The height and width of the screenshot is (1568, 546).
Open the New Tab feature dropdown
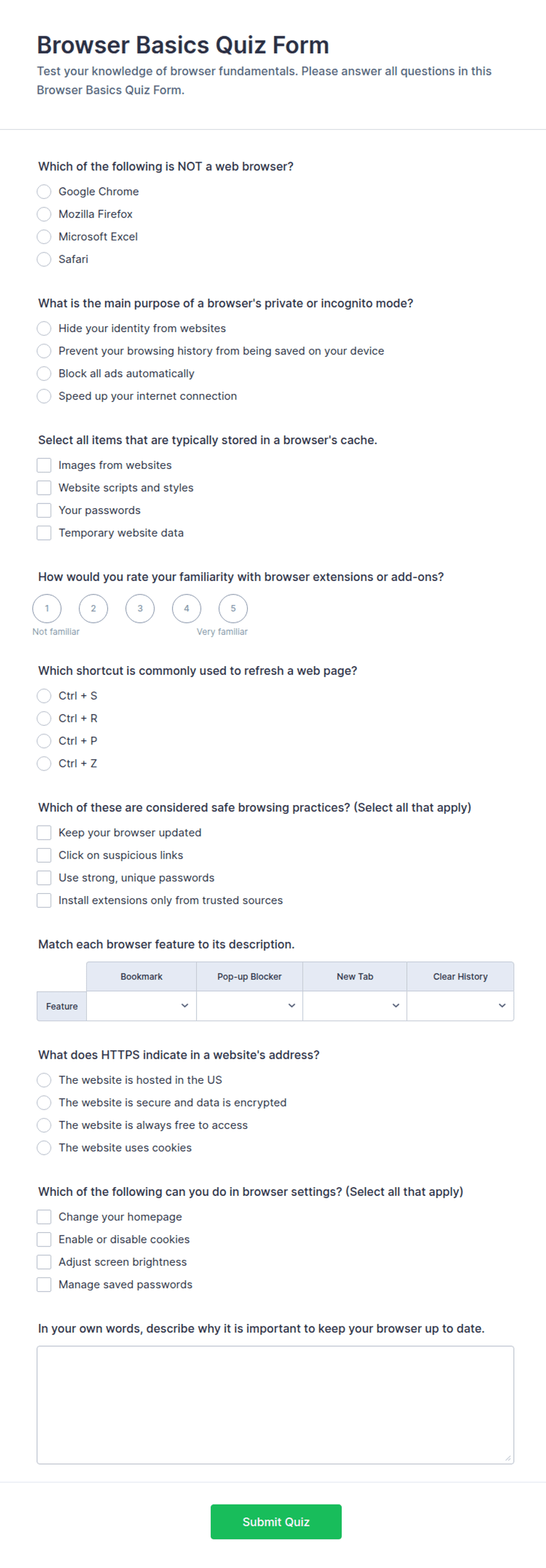coord(355,1006)
